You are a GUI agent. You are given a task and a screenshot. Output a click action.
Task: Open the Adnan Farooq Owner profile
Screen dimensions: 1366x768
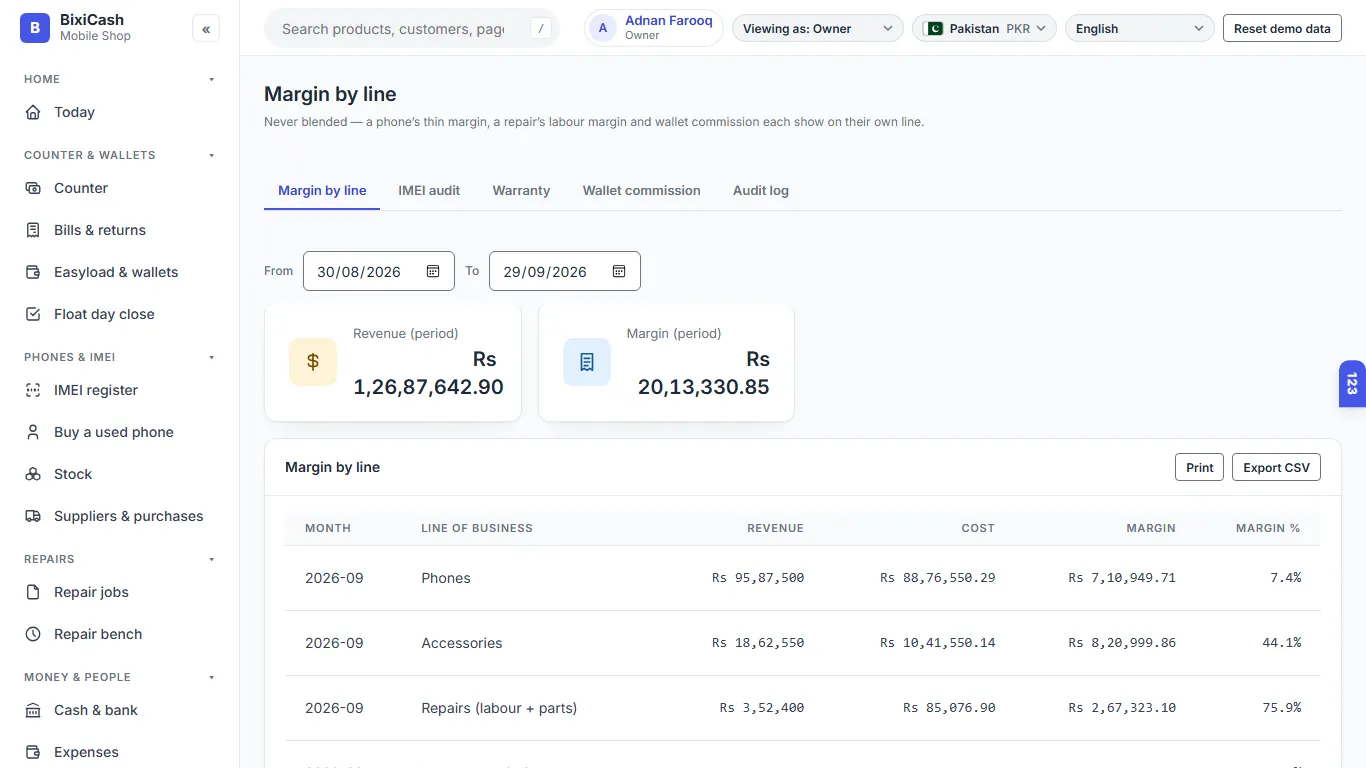tap(654, 28)
